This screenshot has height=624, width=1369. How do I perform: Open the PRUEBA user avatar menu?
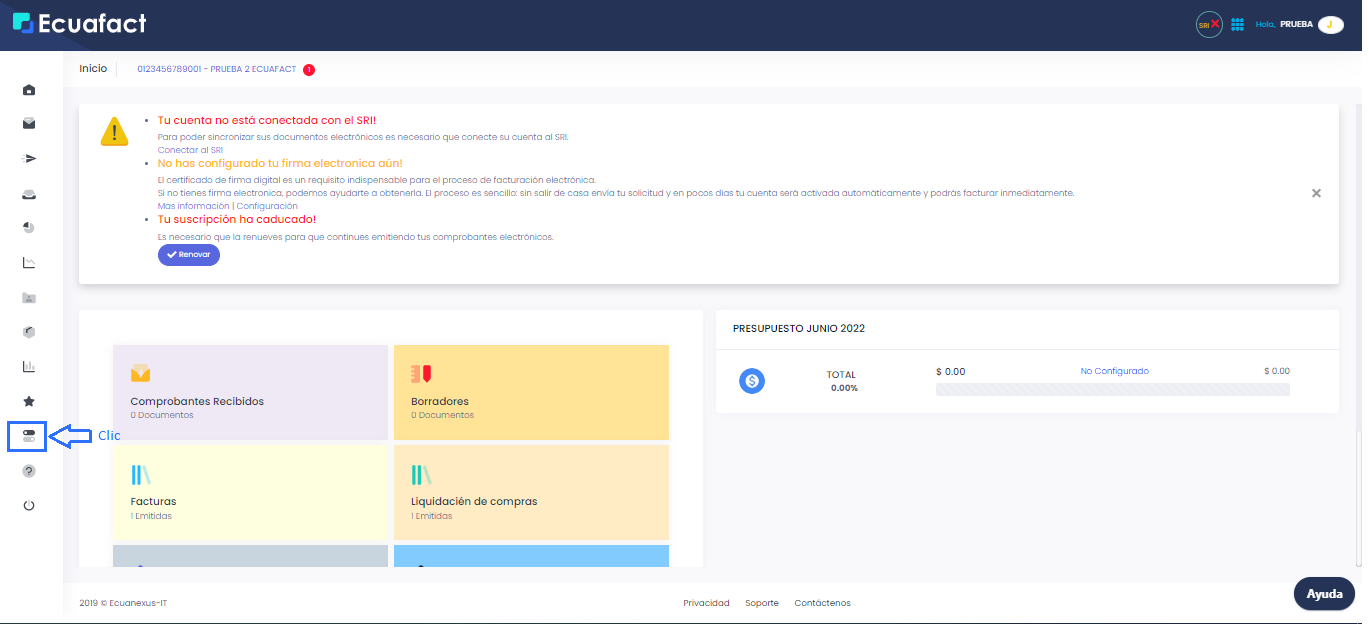[x=1330, y=24]
